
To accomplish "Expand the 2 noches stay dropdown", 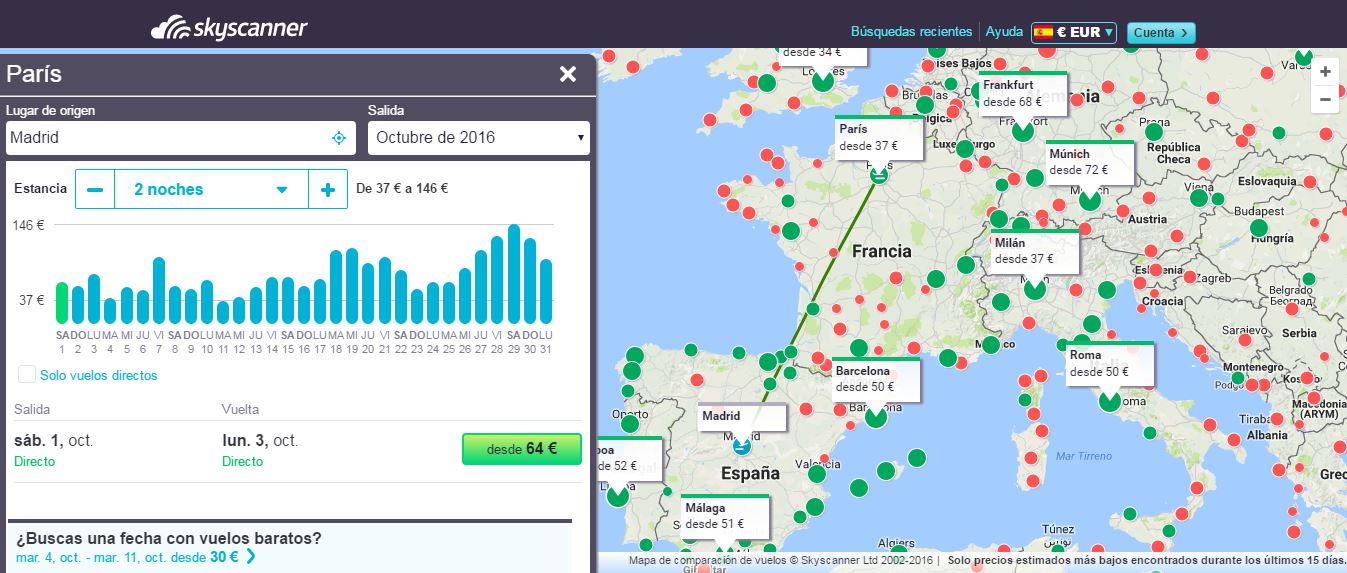I will 211,189.
